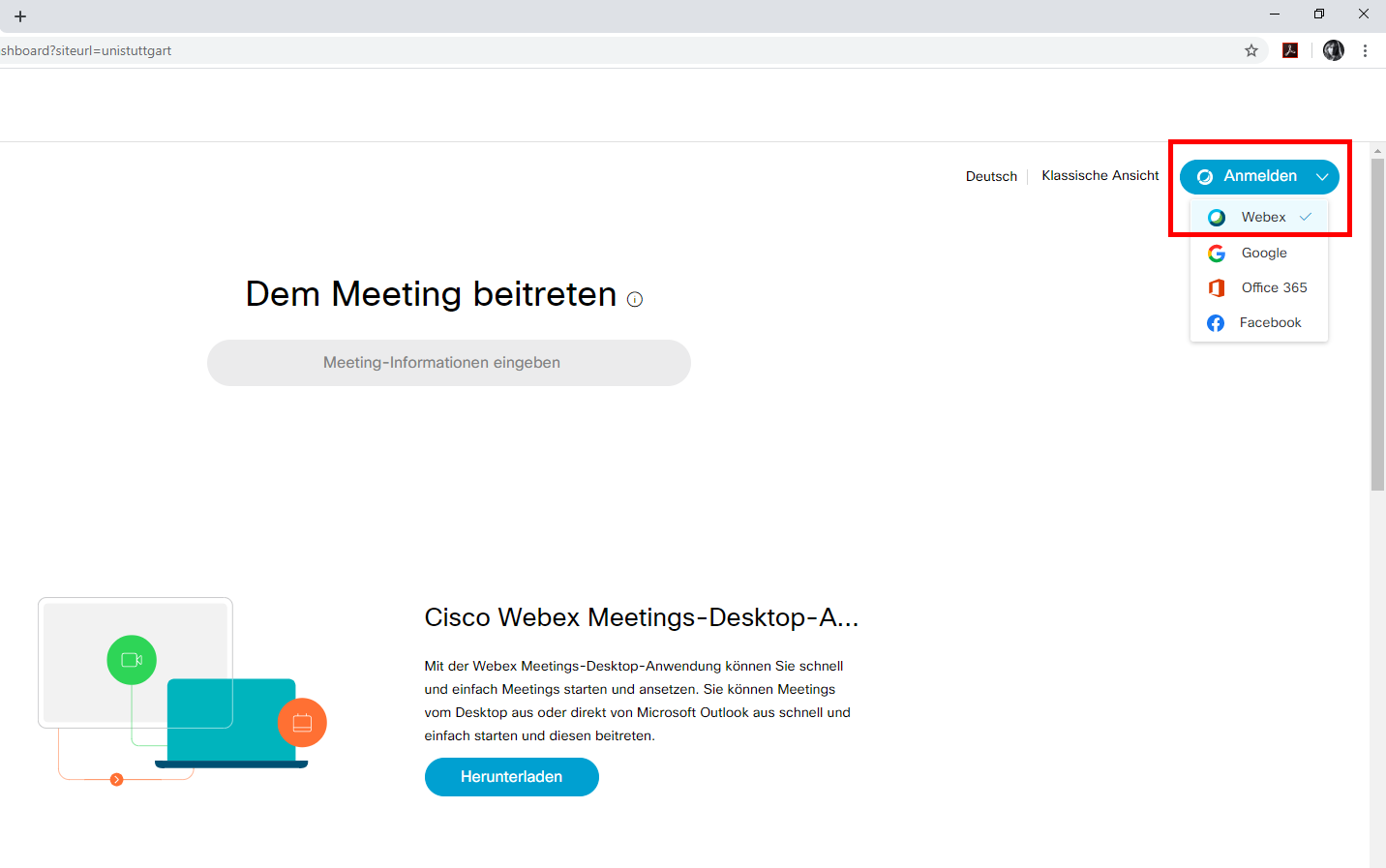Image resolution: width=1386 pixels, height=868 pixels.
Task: Open the Chrome three-dot menu
Action: coord(1365,50)
